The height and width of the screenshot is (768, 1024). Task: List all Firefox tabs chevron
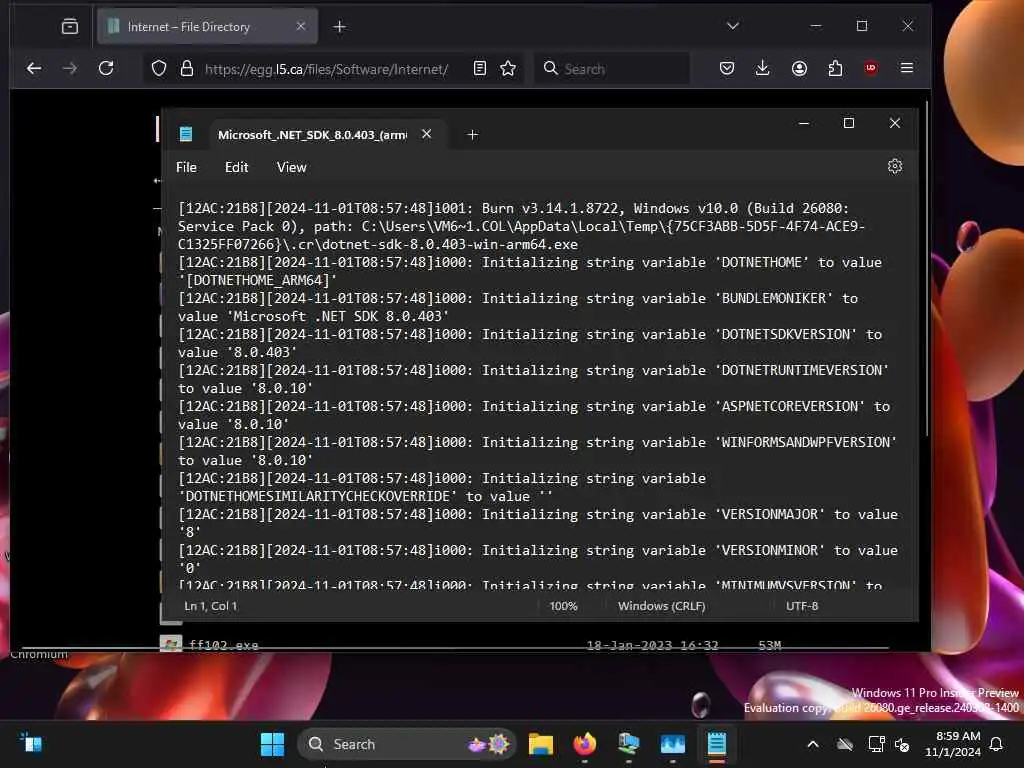pos(733,26)
